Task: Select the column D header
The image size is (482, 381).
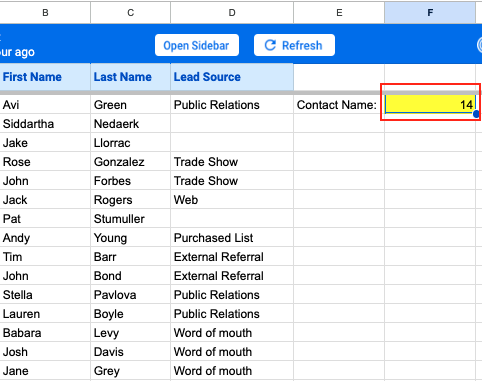Action: point(232,13)
